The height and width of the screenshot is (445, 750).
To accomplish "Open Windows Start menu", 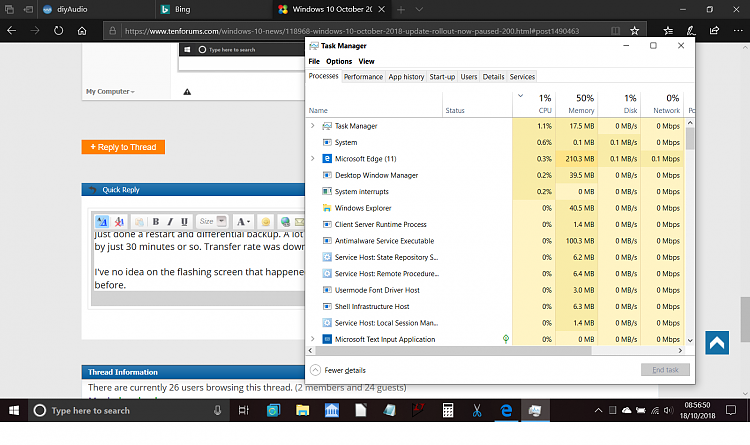I will pyautogui.click(x=14, y=411).
